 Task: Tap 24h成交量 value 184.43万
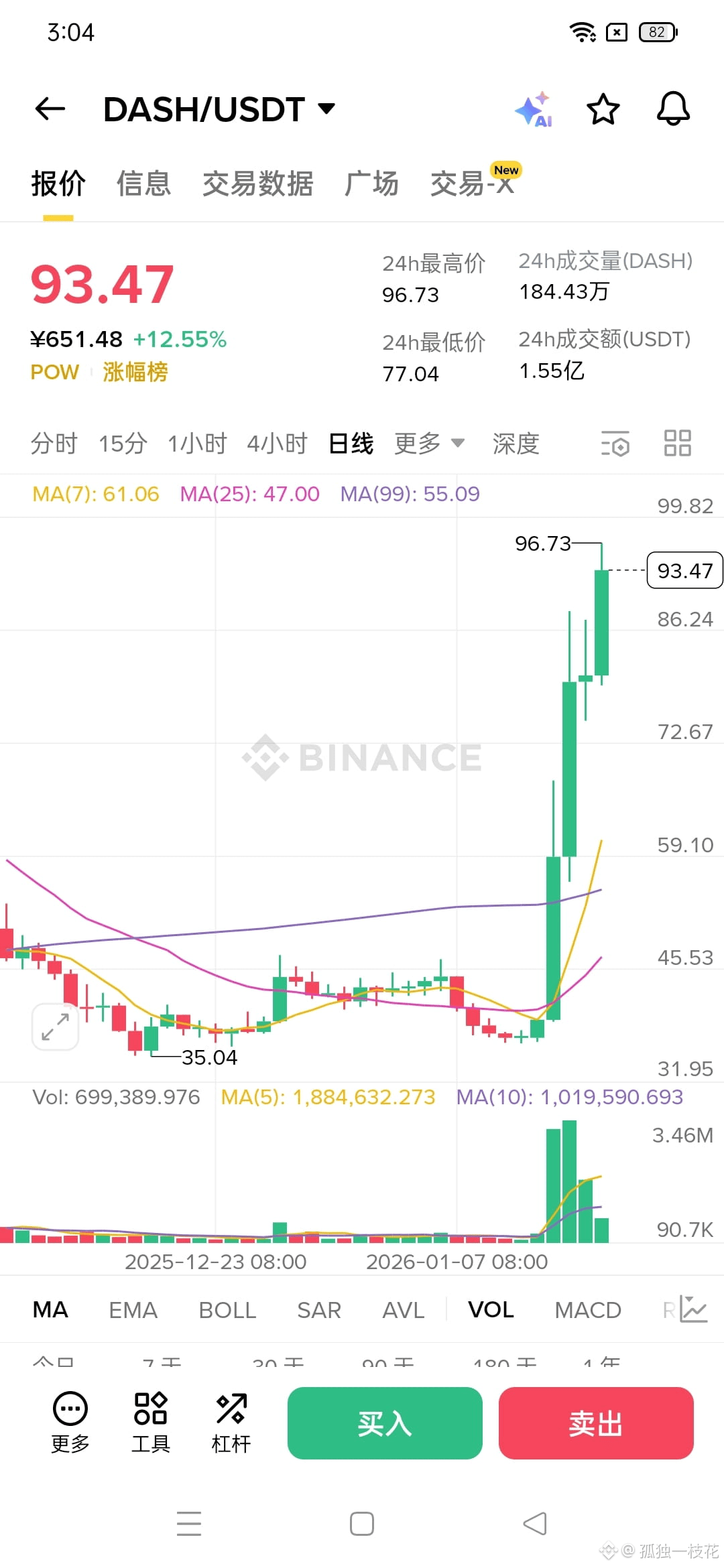[564, 291]
